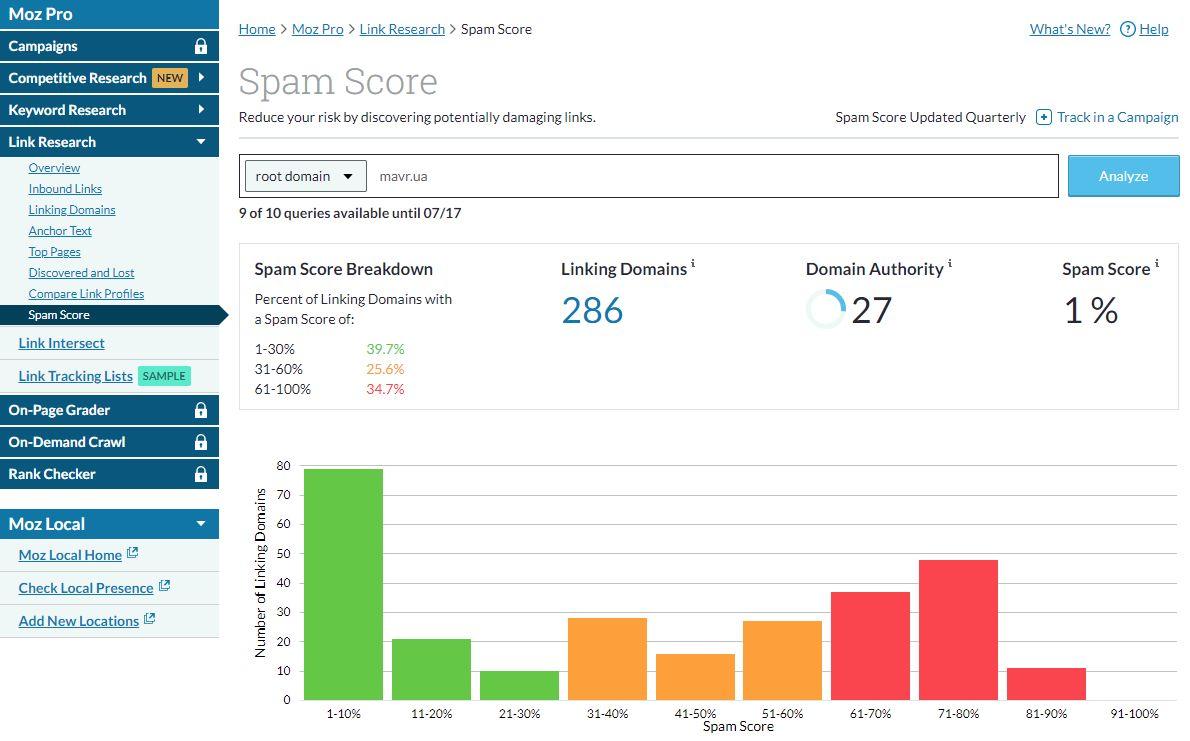The image size is (1190, 741).
Task: Click the domain input field containing mavr.ua
Action: pos(713,176)
